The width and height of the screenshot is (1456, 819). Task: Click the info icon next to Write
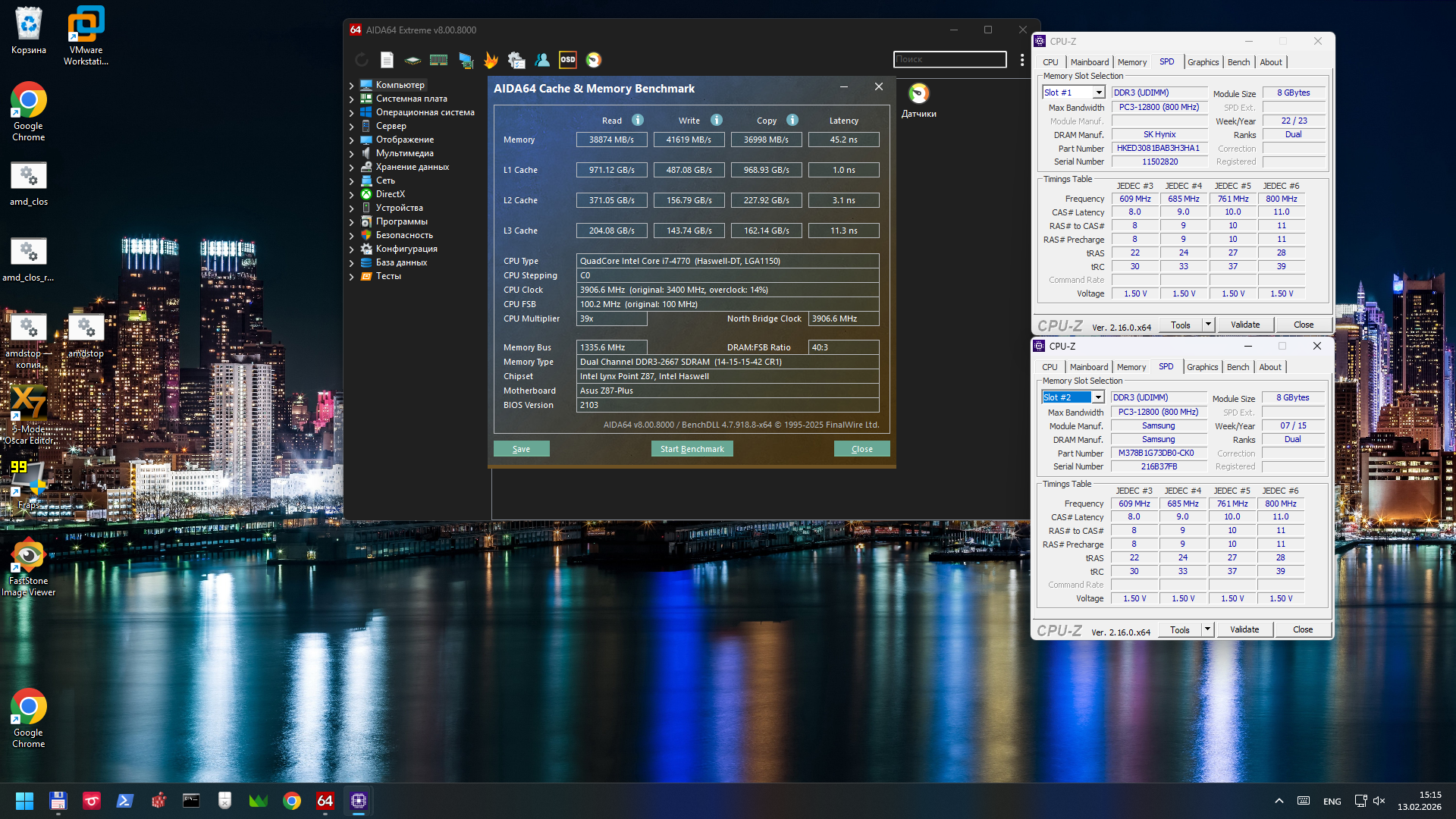(x=717, y=120)
